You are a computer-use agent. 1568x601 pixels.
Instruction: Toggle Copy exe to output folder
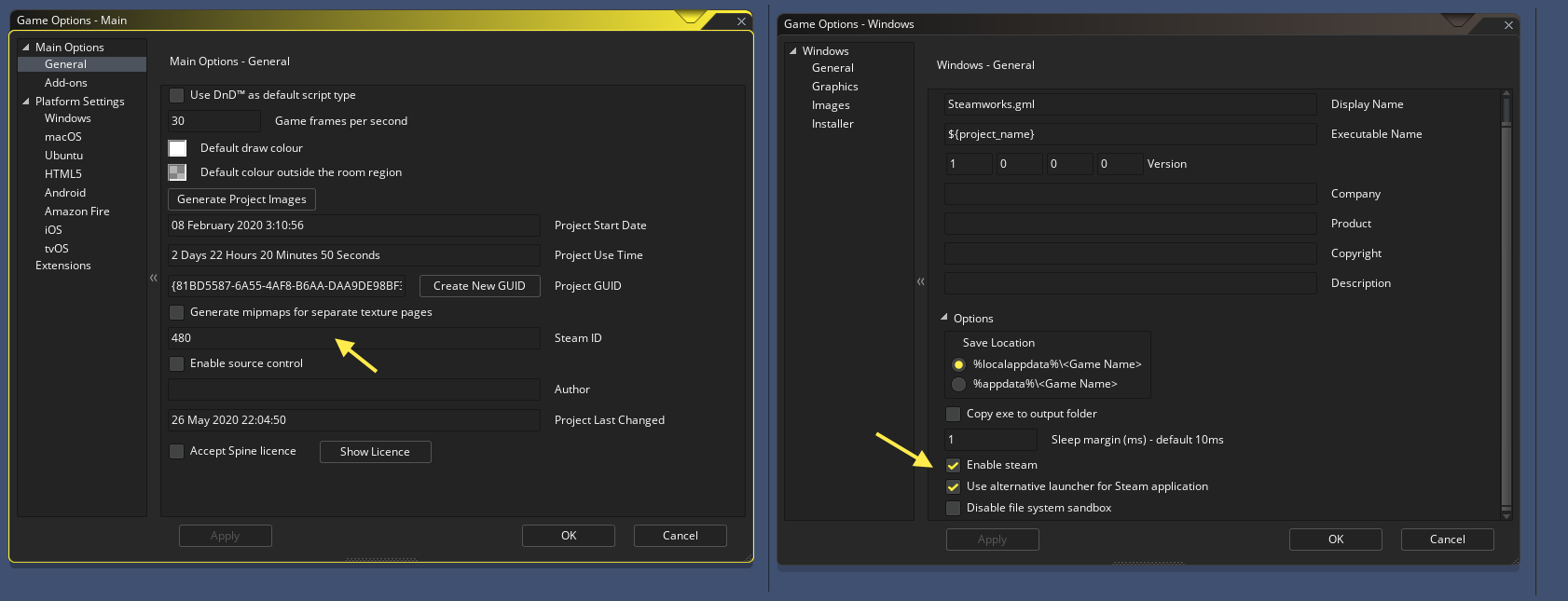(953, 414)
